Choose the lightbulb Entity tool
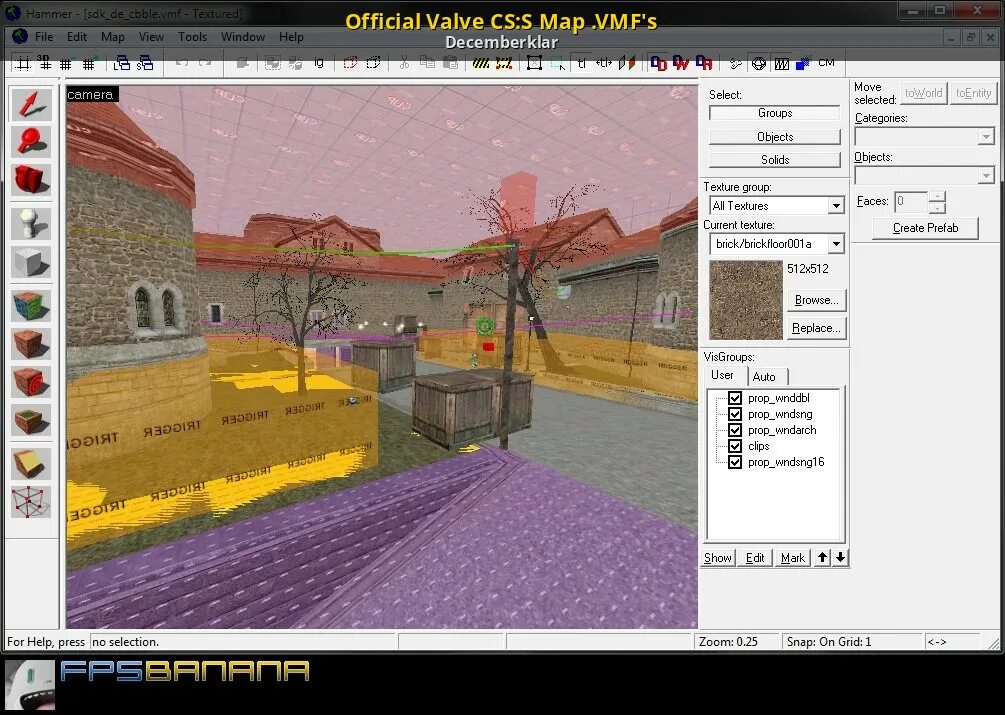 [x=31, y=224]
